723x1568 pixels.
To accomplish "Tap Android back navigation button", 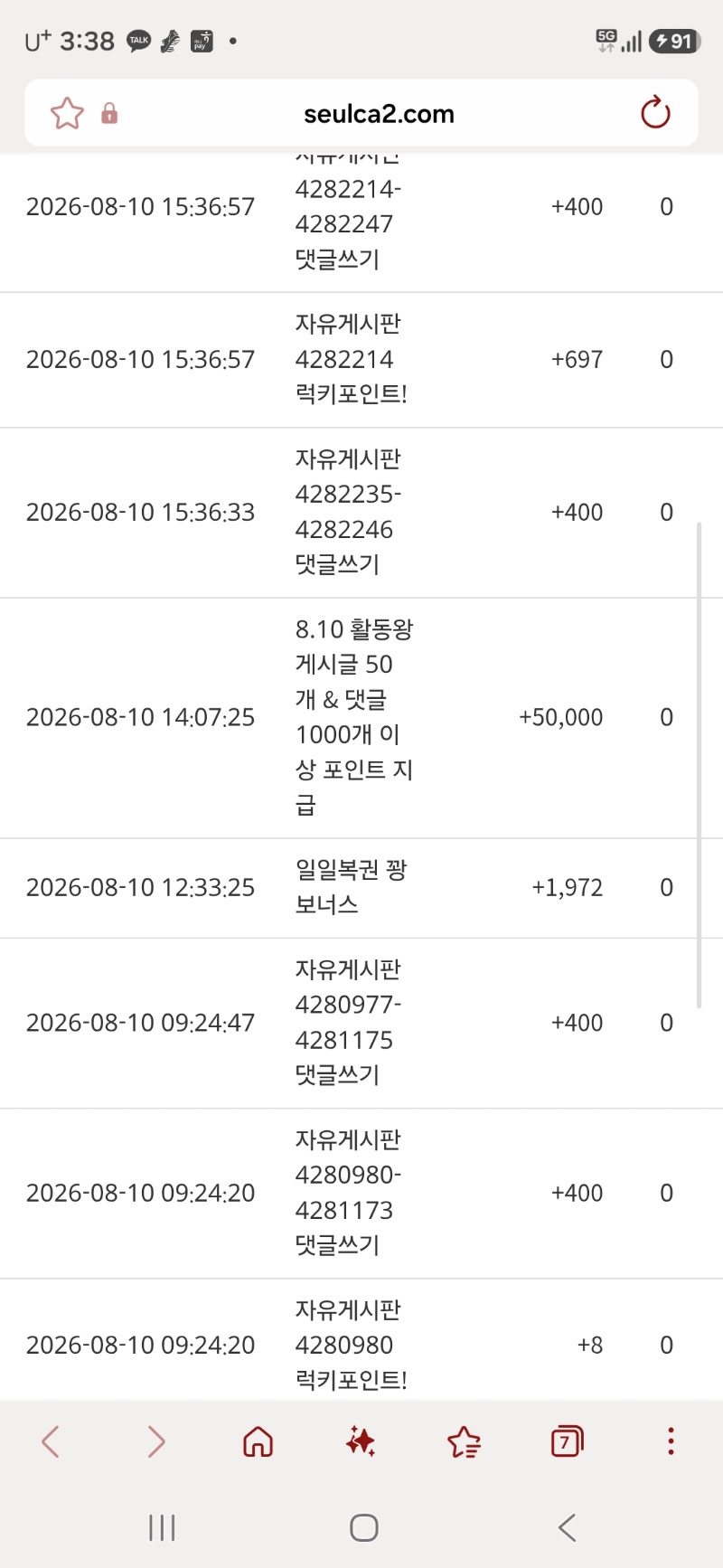I will pos(567,1528).
